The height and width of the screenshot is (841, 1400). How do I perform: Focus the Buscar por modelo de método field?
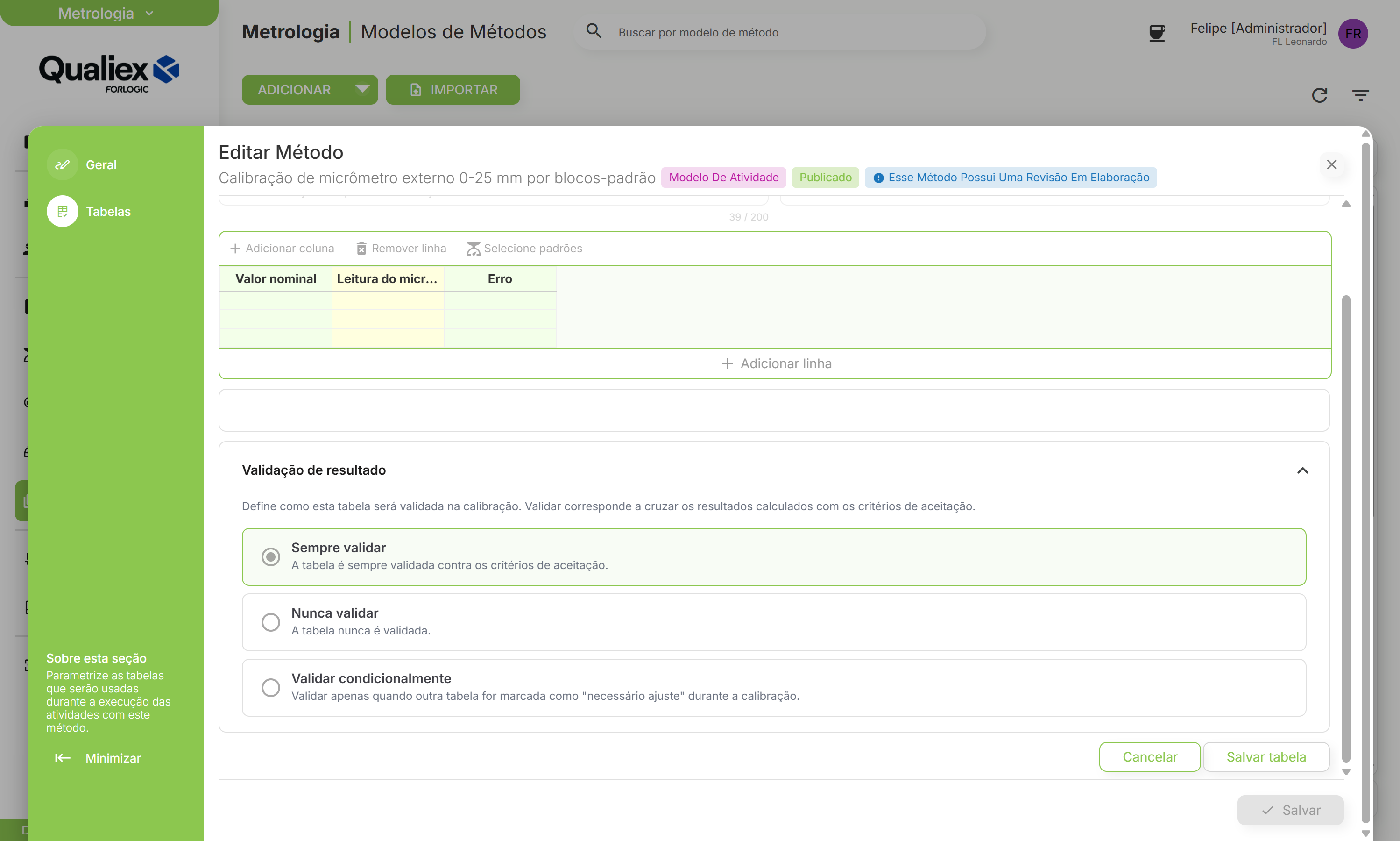(779, 32)
